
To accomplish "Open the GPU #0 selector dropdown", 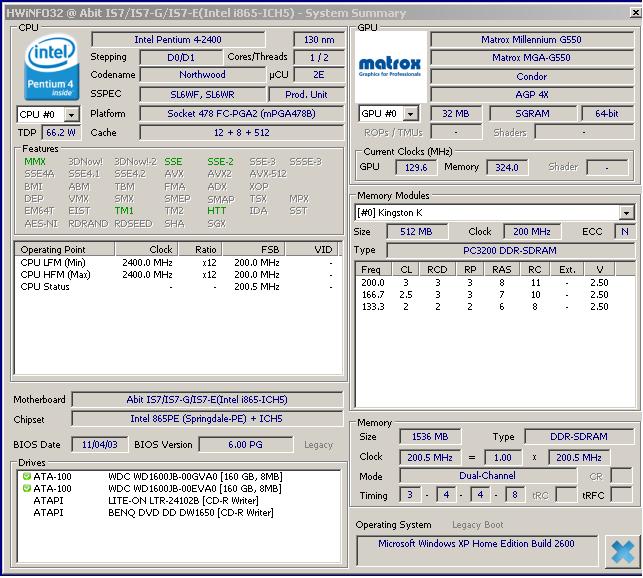I will 410,114.
